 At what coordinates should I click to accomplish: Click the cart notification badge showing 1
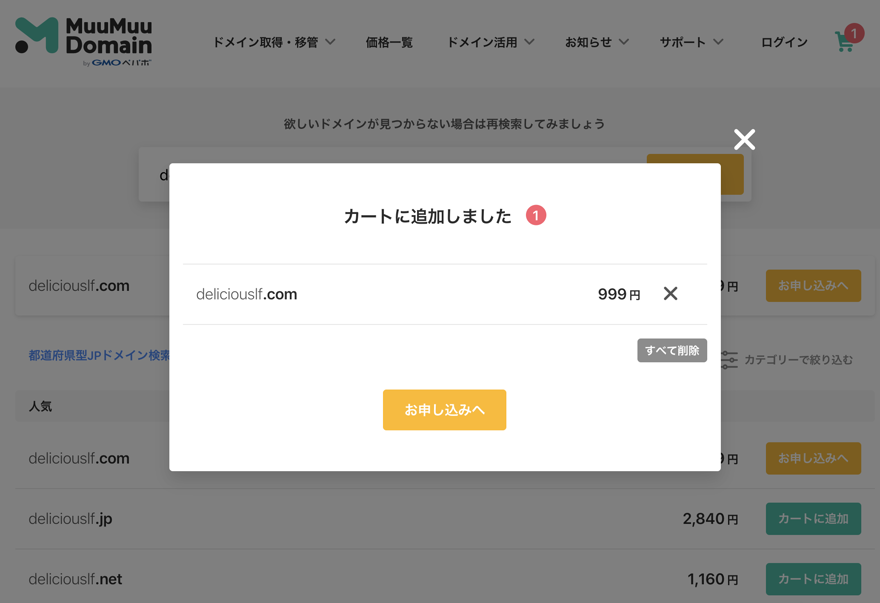pos(854,33)
